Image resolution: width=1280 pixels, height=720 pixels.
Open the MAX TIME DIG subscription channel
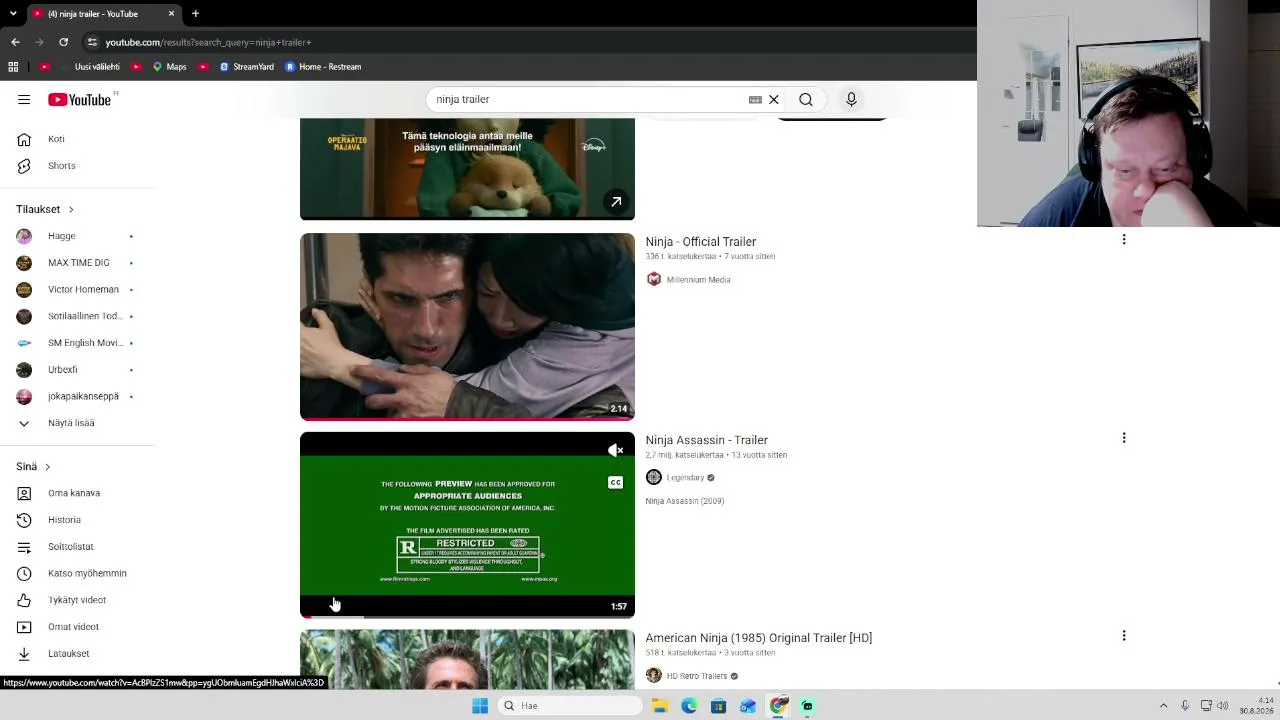point(77,263)
